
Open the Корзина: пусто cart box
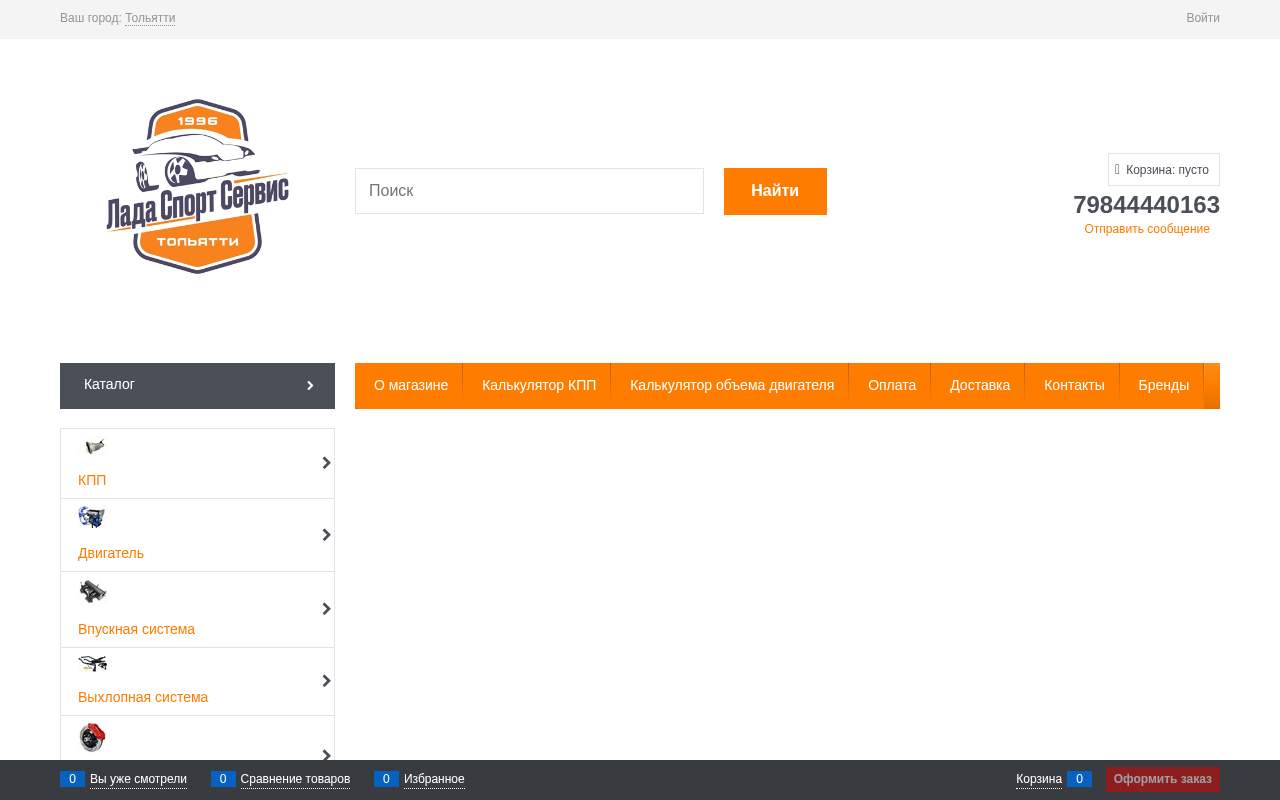[1164, 170]
